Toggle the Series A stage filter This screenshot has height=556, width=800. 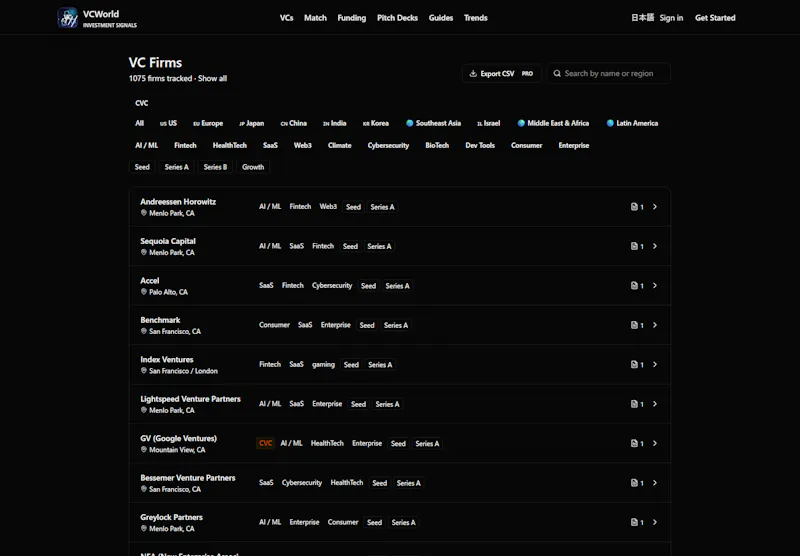[177, 167]
